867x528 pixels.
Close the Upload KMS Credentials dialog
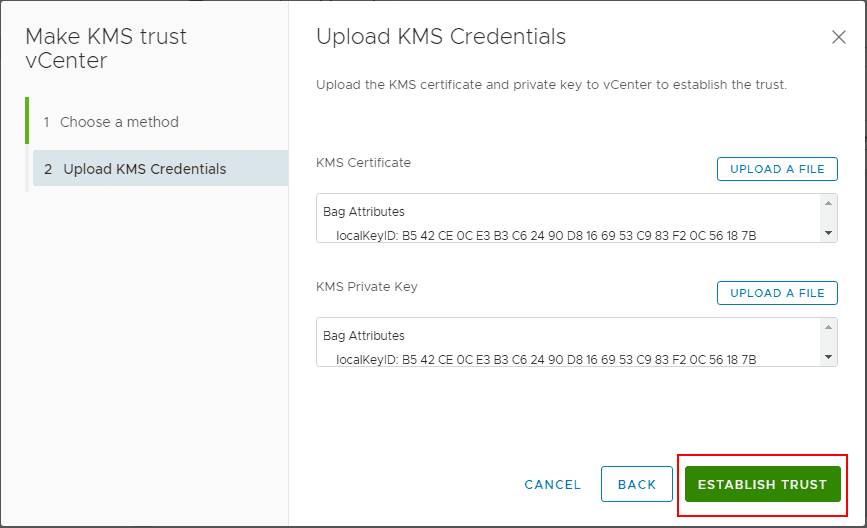[839, 38]
